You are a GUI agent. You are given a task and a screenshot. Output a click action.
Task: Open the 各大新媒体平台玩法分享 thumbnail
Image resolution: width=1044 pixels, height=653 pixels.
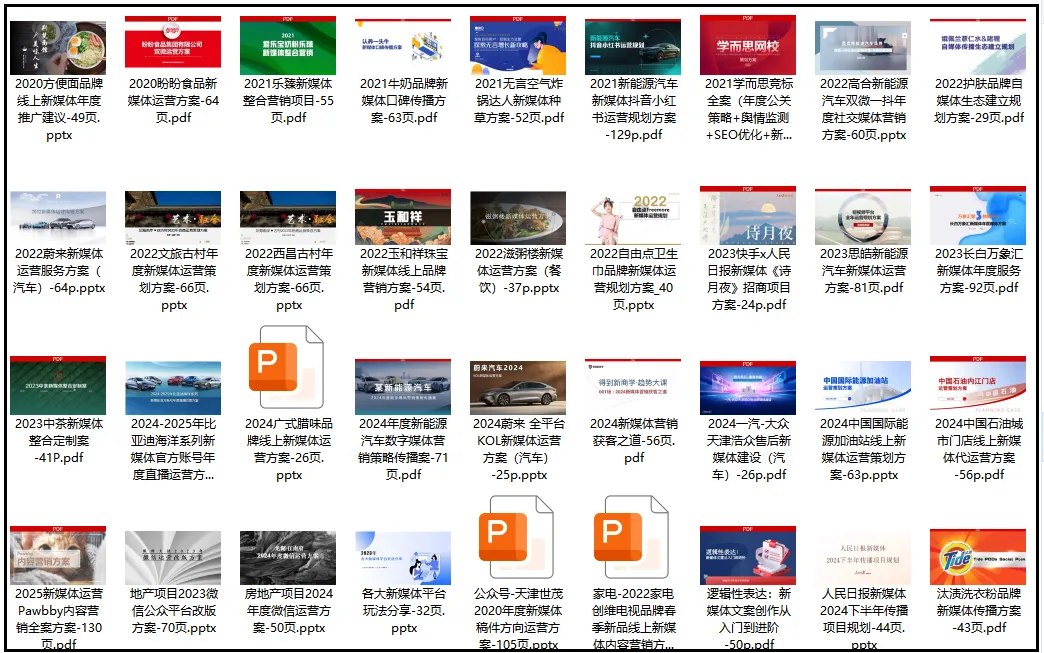[403, 557]
